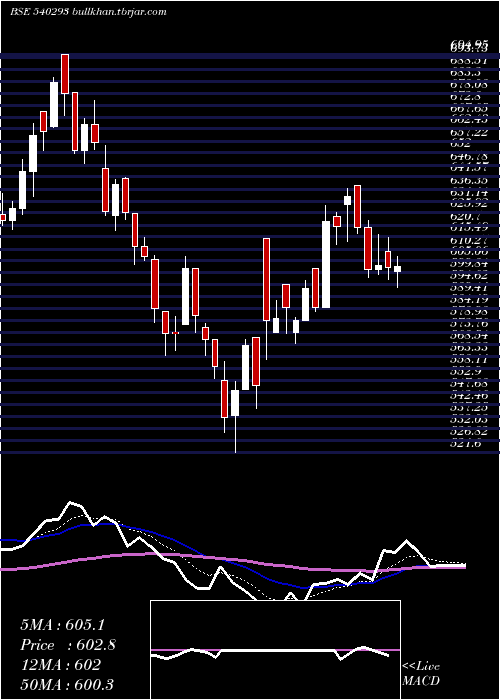Click the 610.27 price axis label
Viewport: 500px width, 700px height.
[469, 240]
